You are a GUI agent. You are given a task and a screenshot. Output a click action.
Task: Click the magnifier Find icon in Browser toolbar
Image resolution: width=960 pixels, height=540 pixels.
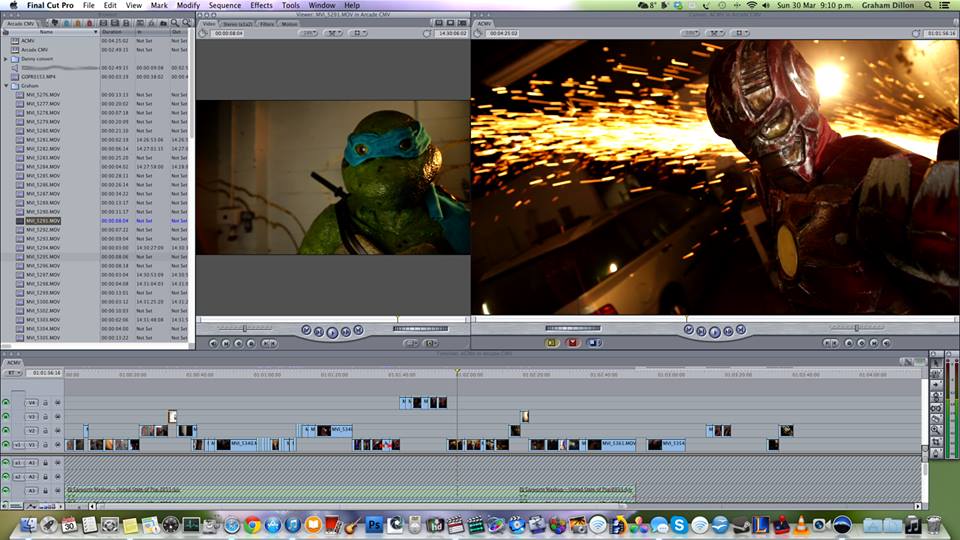[x=175, y=23]
